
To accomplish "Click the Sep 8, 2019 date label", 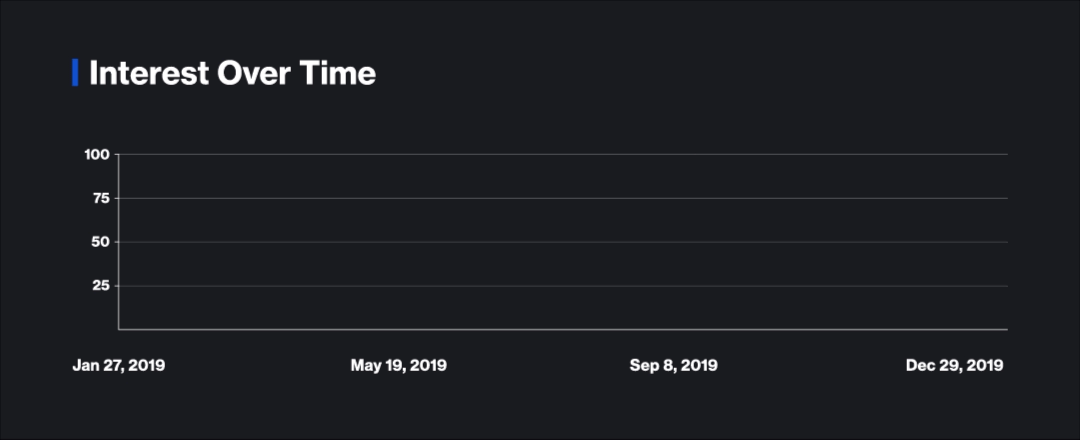I will 673,365.
